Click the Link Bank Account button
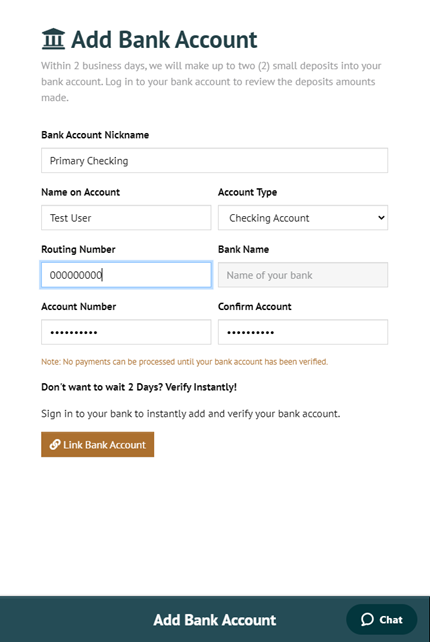This screenshot has width=430, height=642. [97, 445]
